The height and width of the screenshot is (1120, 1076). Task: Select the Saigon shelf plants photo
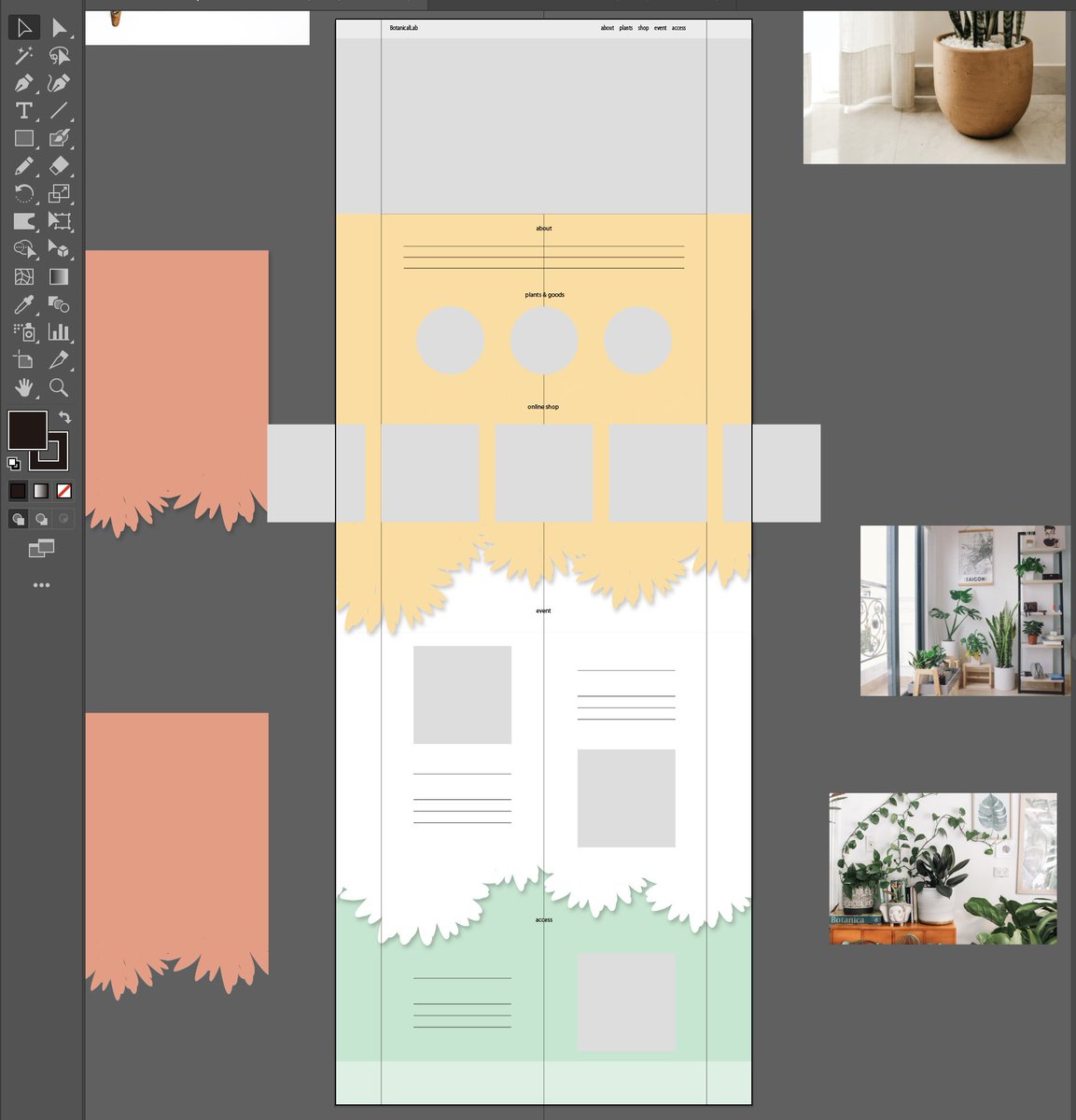[965, 610]
